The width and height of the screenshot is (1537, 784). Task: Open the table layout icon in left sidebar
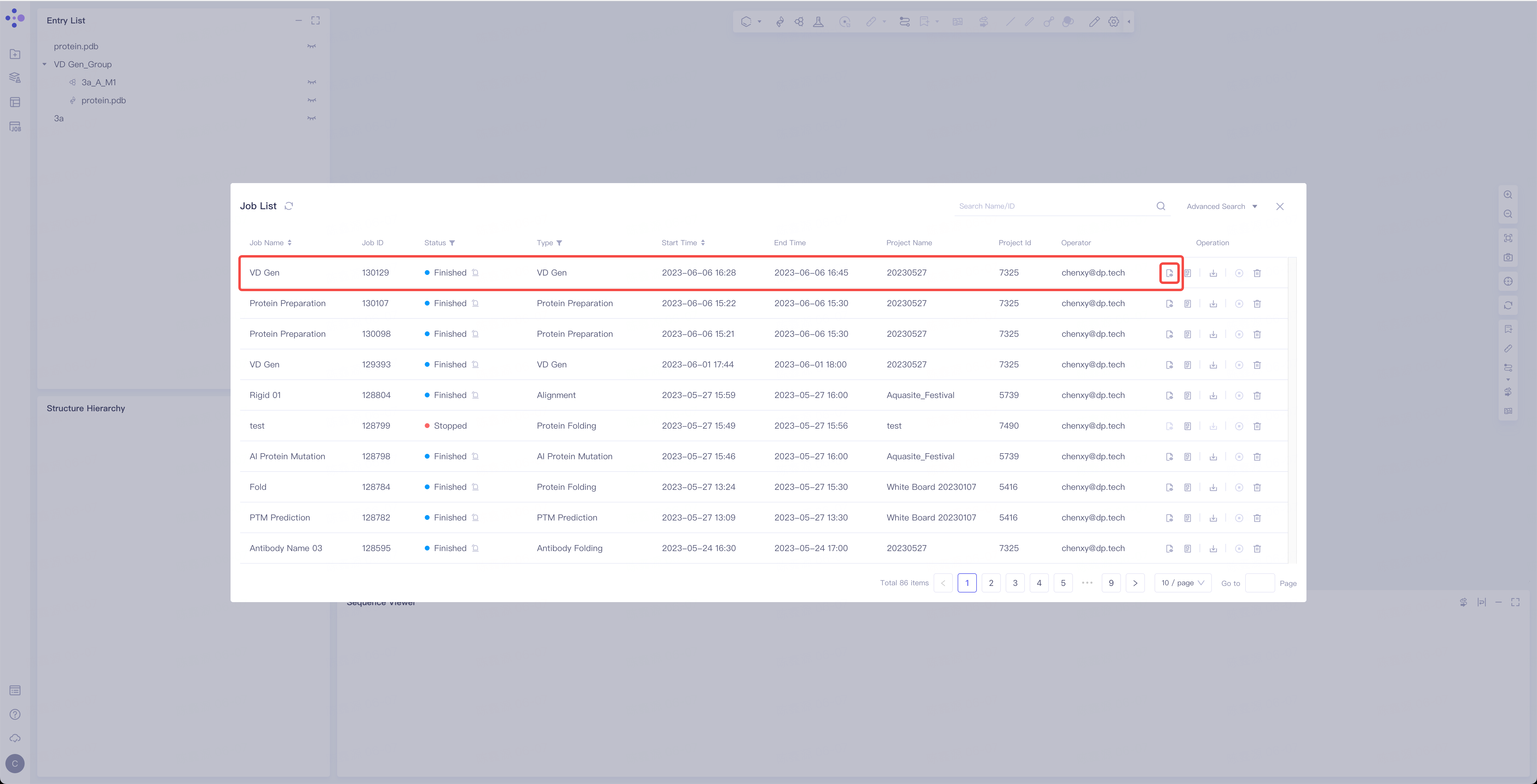click(x=16, y=103)
